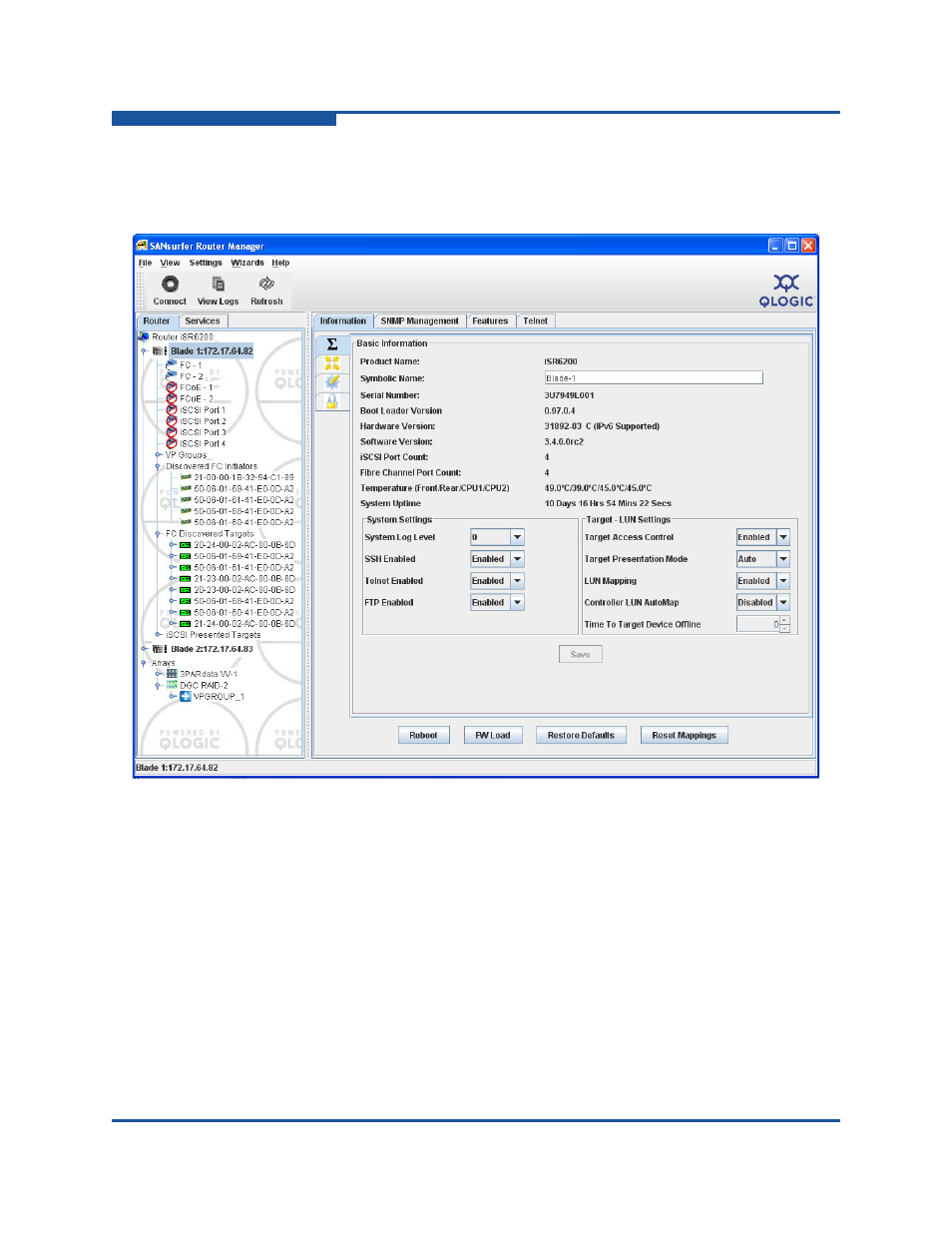The width and height of the screenshot is (952, 1233).
Task: Open the View Logs toolbar icon
Action: [218, 285]
